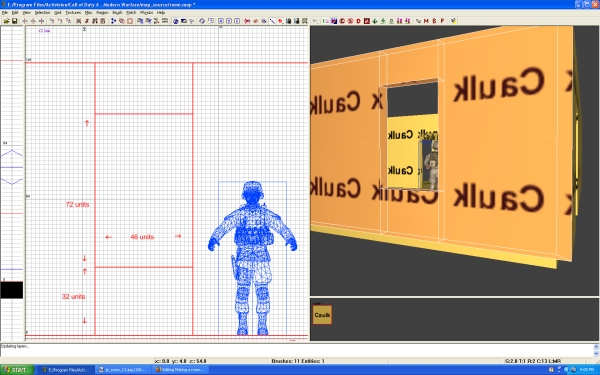Open the Patch menu
600x375 pixels.
[131, 13]
